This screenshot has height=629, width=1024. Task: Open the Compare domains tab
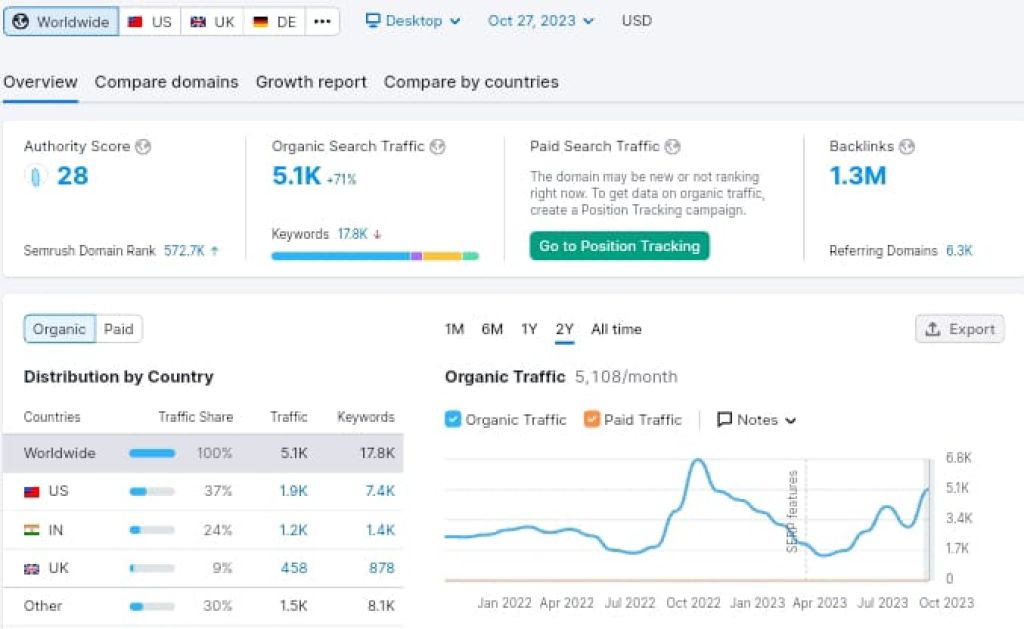(167, 82)
